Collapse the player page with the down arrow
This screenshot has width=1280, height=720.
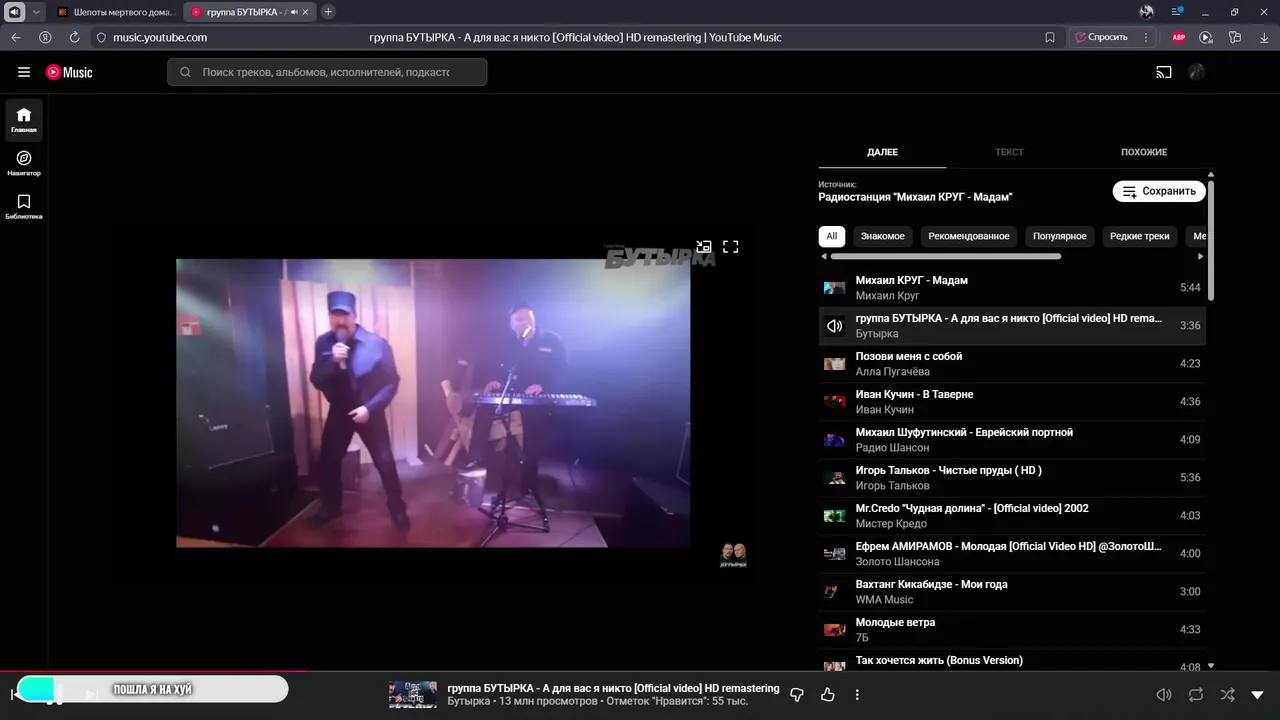(x=1258, y=694)
